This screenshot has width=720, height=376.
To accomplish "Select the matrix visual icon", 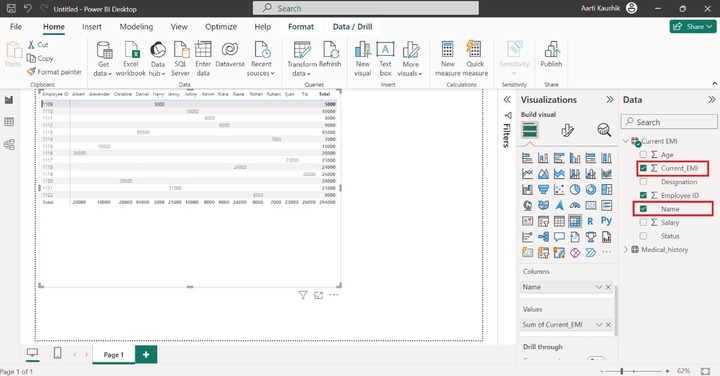I will pyautogui.click(x=575, y=221).
